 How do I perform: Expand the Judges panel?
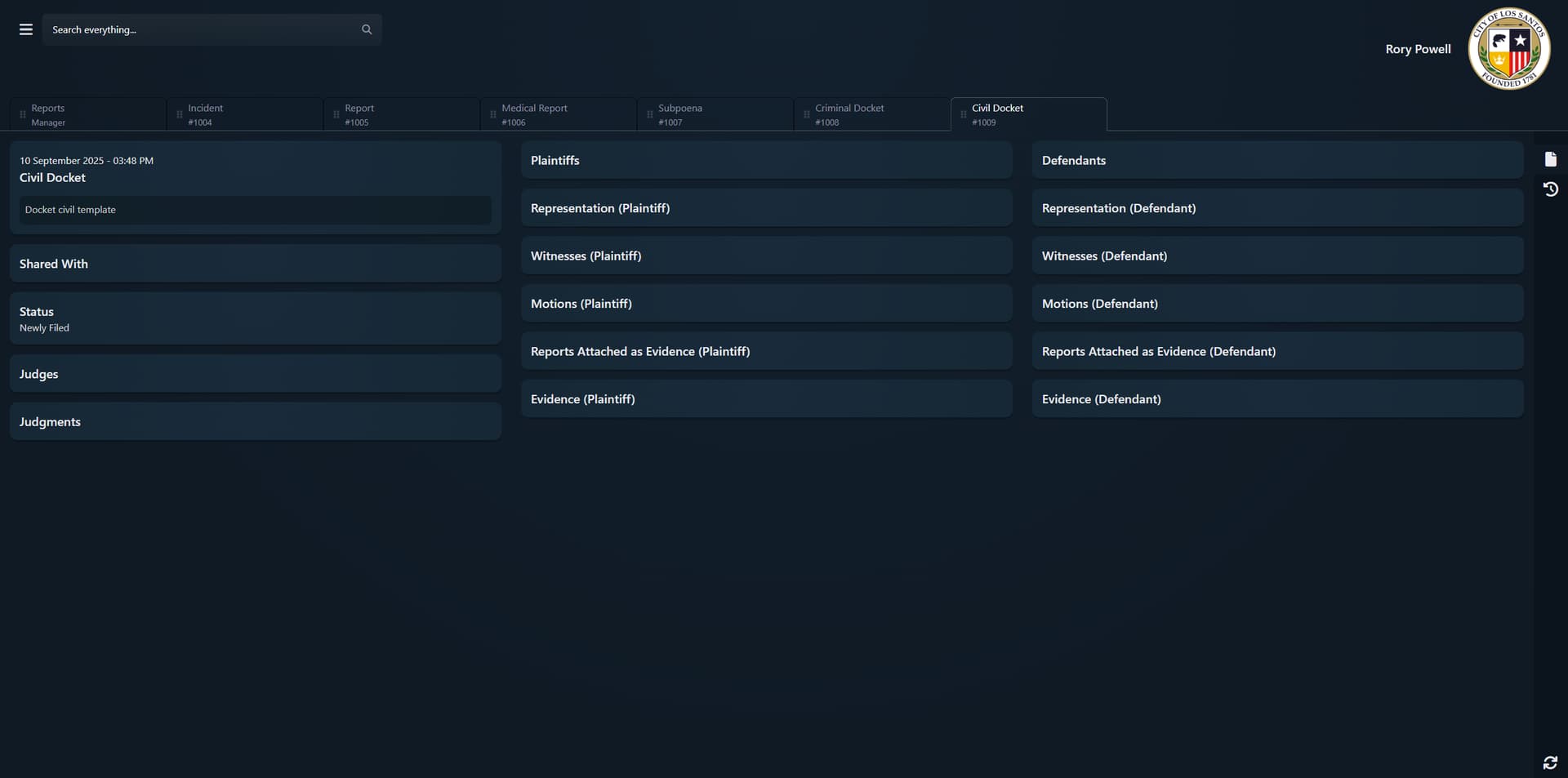point(255,374)
